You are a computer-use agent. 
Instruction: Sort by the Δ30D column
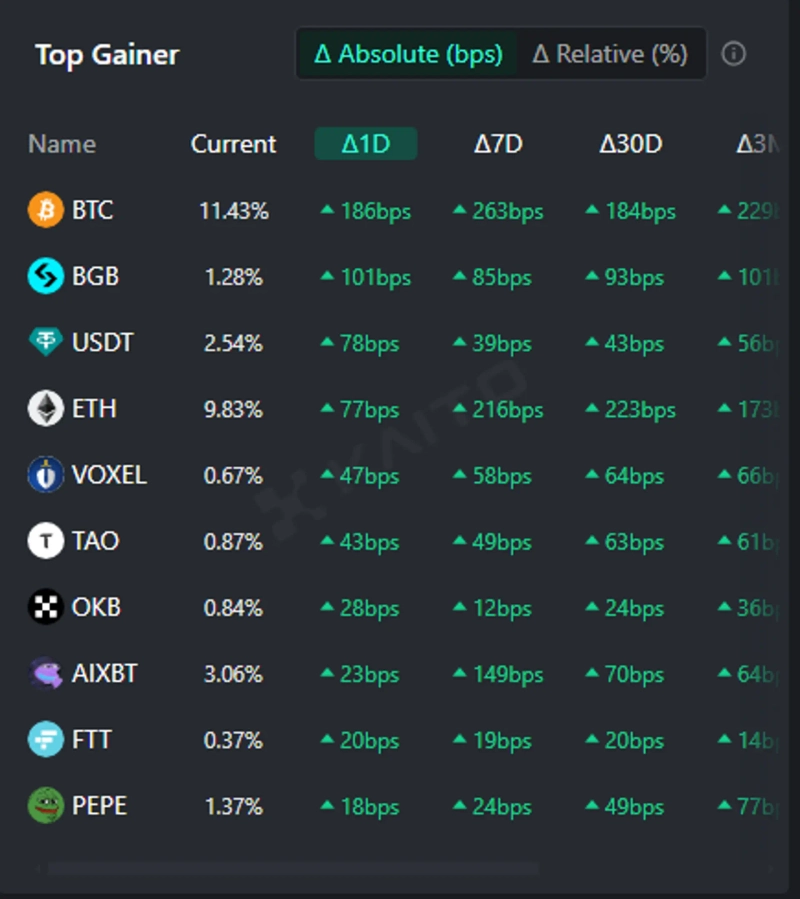631,144
